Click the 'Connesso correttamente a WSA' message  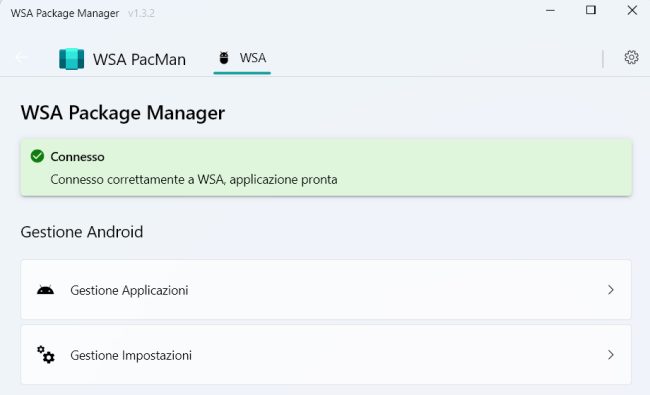[x=194, y=179]
